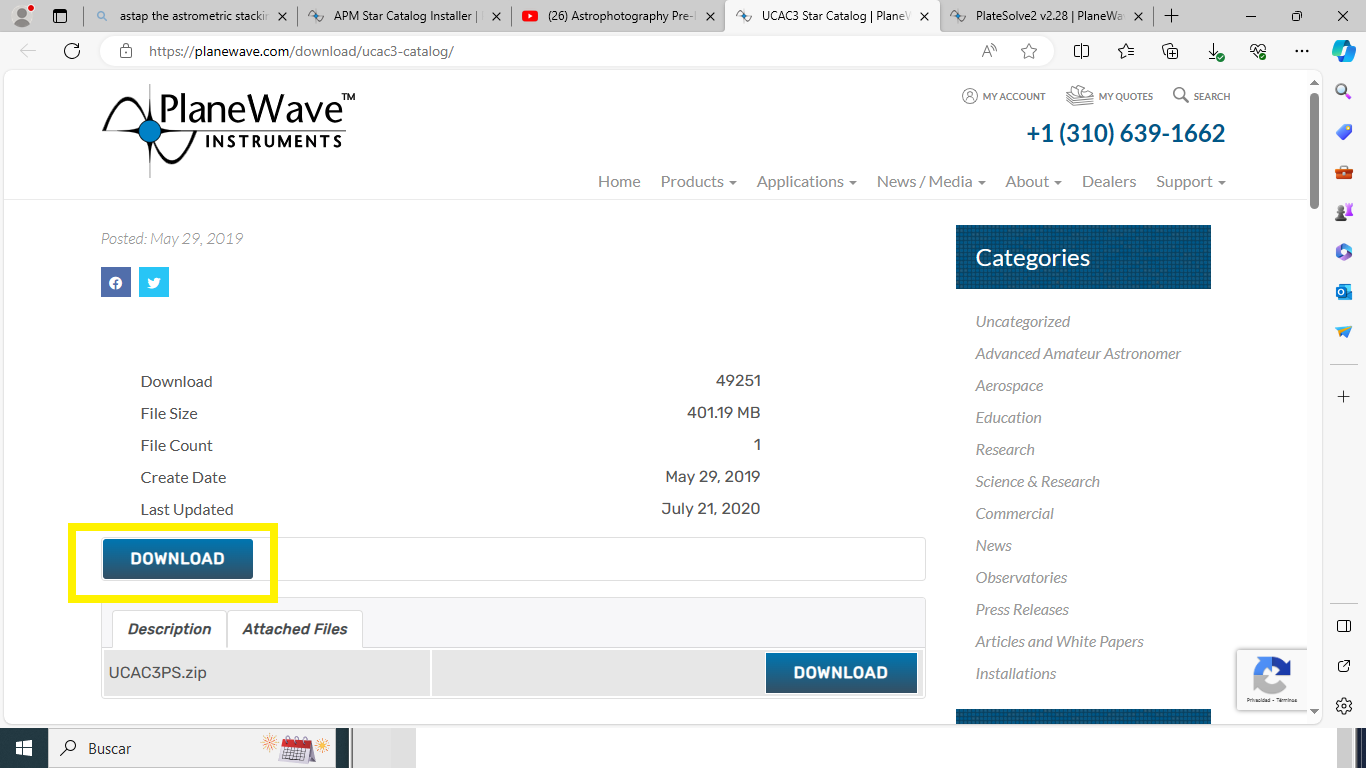1366x768 pixels.
Task: Open the Dealers nav link
Action: point(1109,182)
